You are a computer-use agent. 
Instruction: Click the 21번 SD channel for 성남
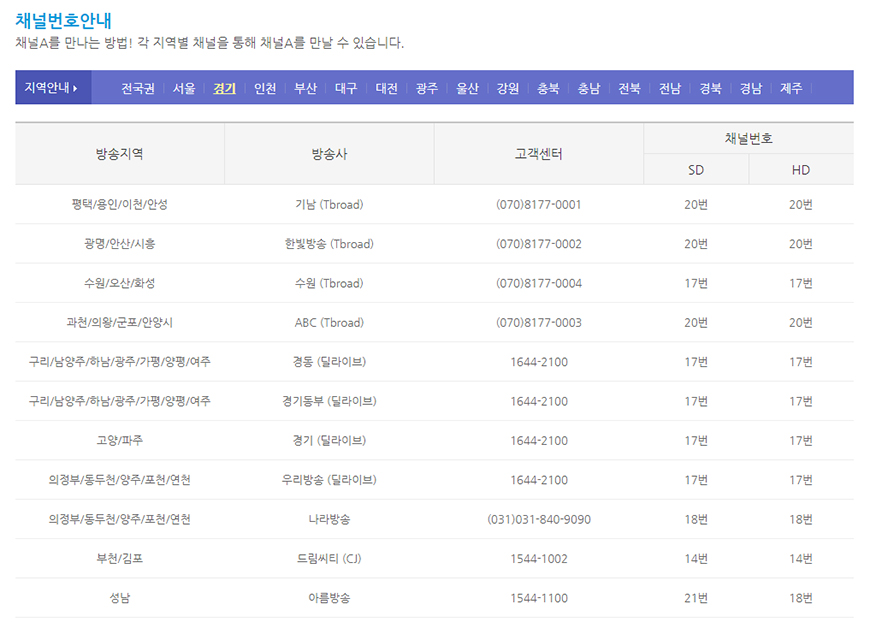tap(696, 598)
